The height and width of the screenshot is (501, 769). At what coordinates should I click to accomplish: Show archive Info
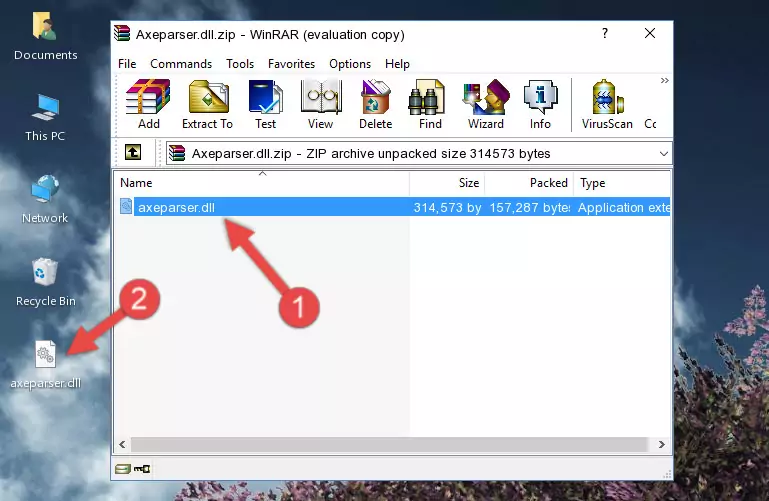coord(540,104)
